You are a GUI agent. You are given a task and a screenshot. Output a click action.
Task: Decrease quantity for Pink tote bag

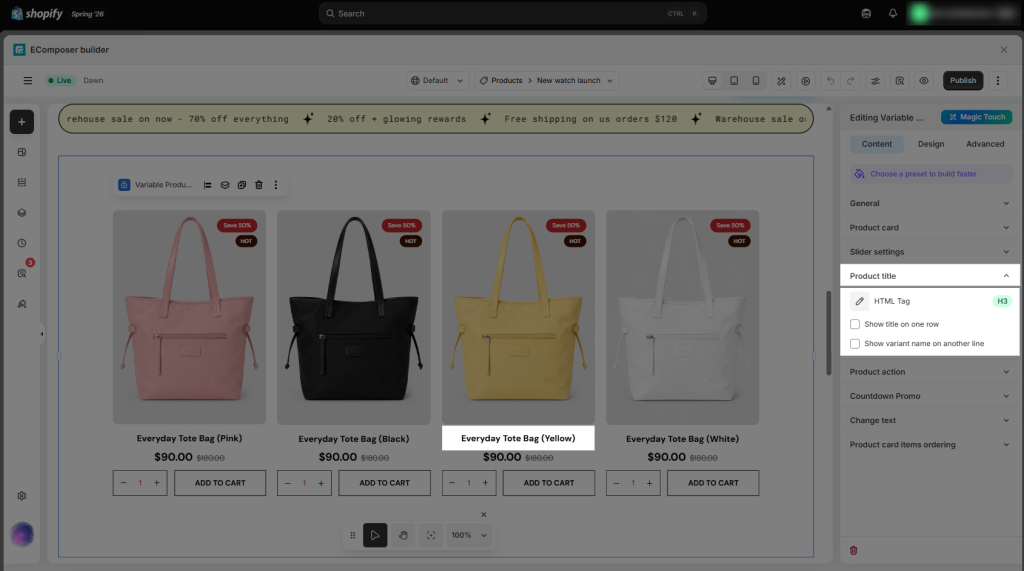tap(123, 483)
